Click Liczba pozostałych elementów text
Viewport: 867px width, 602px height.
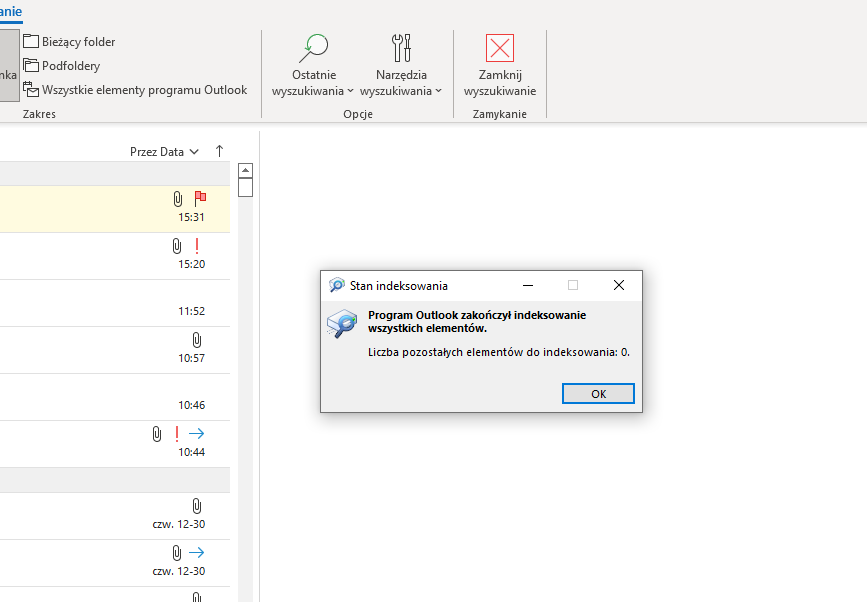coord(499,352)
